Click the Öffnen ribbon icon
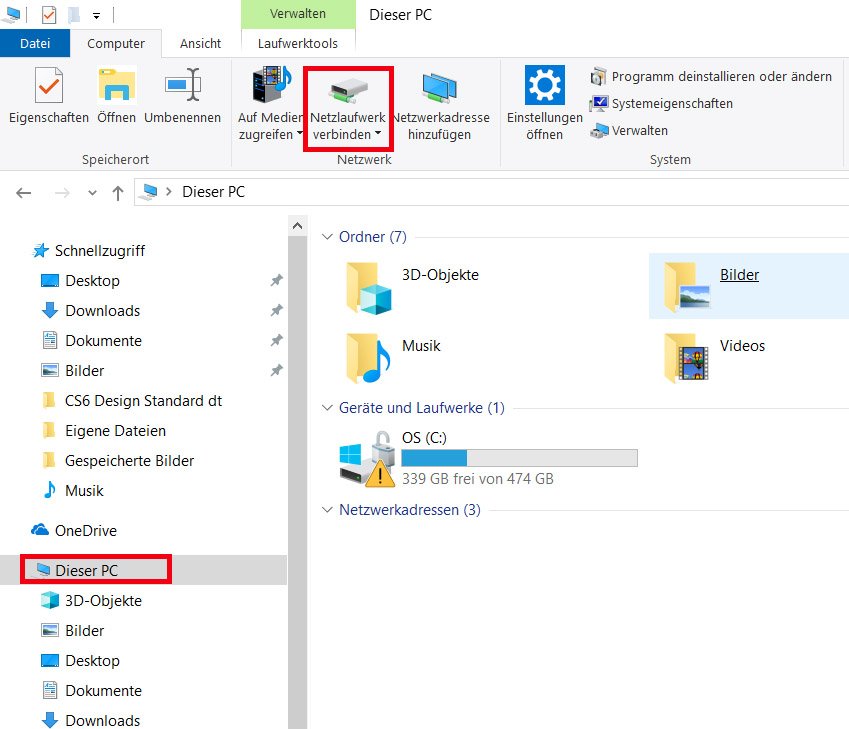This screenshot has height=729, width=849. click(117, 87)
